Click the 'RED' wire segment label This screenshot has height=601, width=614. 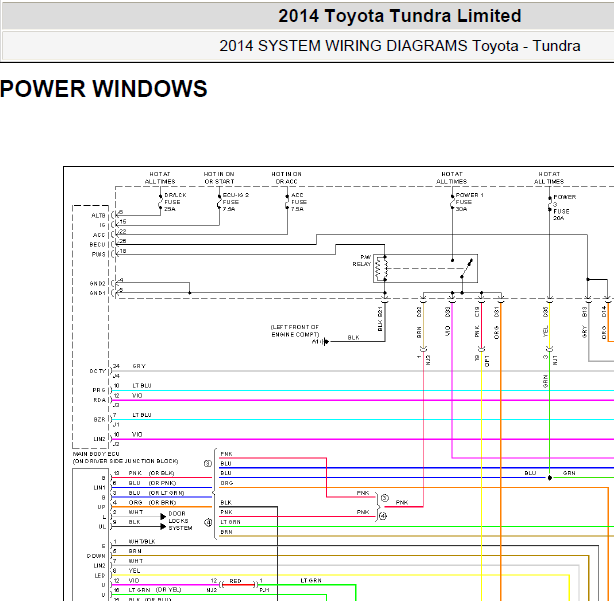(x=235, y=581)
